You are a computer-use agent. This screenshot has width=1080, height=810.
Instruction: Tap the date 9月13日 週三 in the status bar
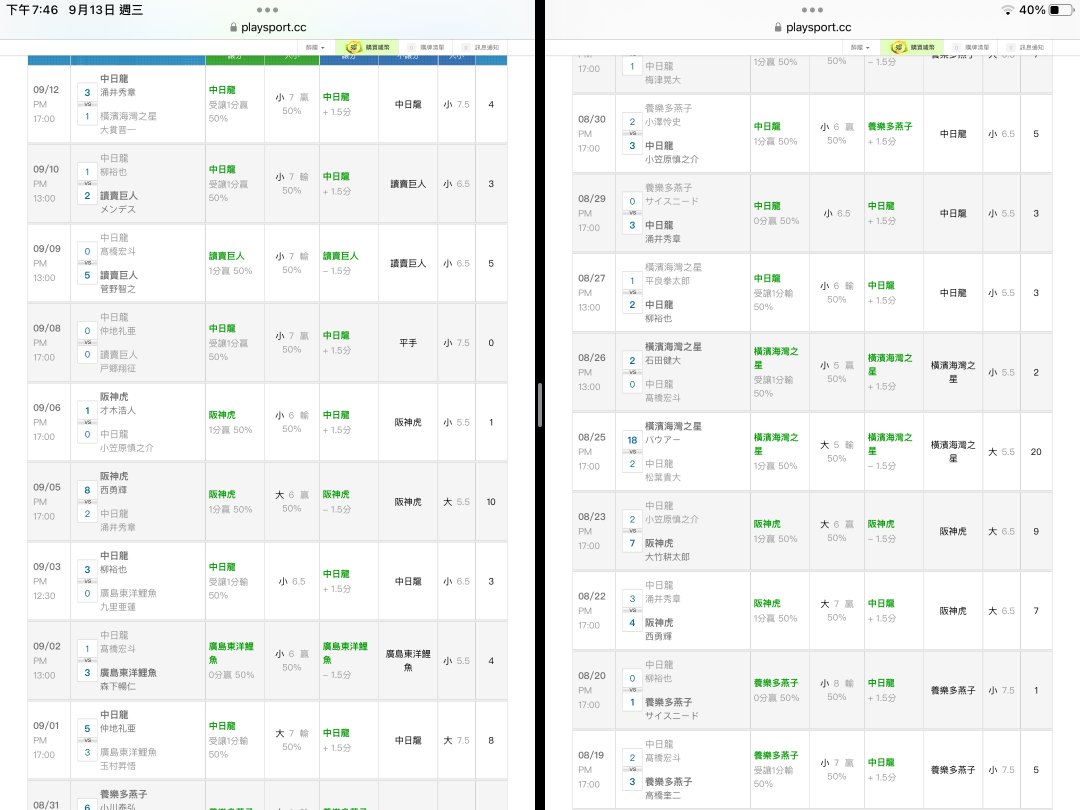click(x=105, y=10)
